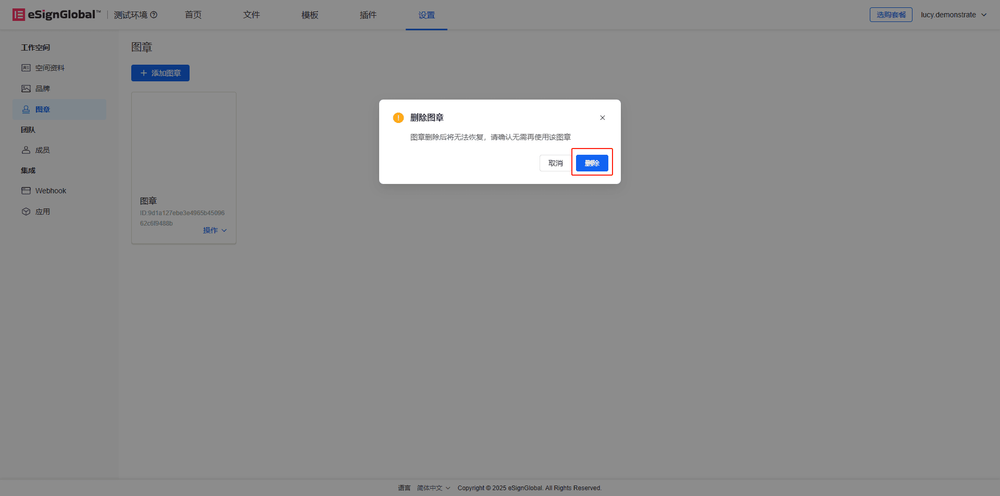Click the eSignGlobal logo
Viewport: 1000px width, 496px height.
click(x=56, y=15)
